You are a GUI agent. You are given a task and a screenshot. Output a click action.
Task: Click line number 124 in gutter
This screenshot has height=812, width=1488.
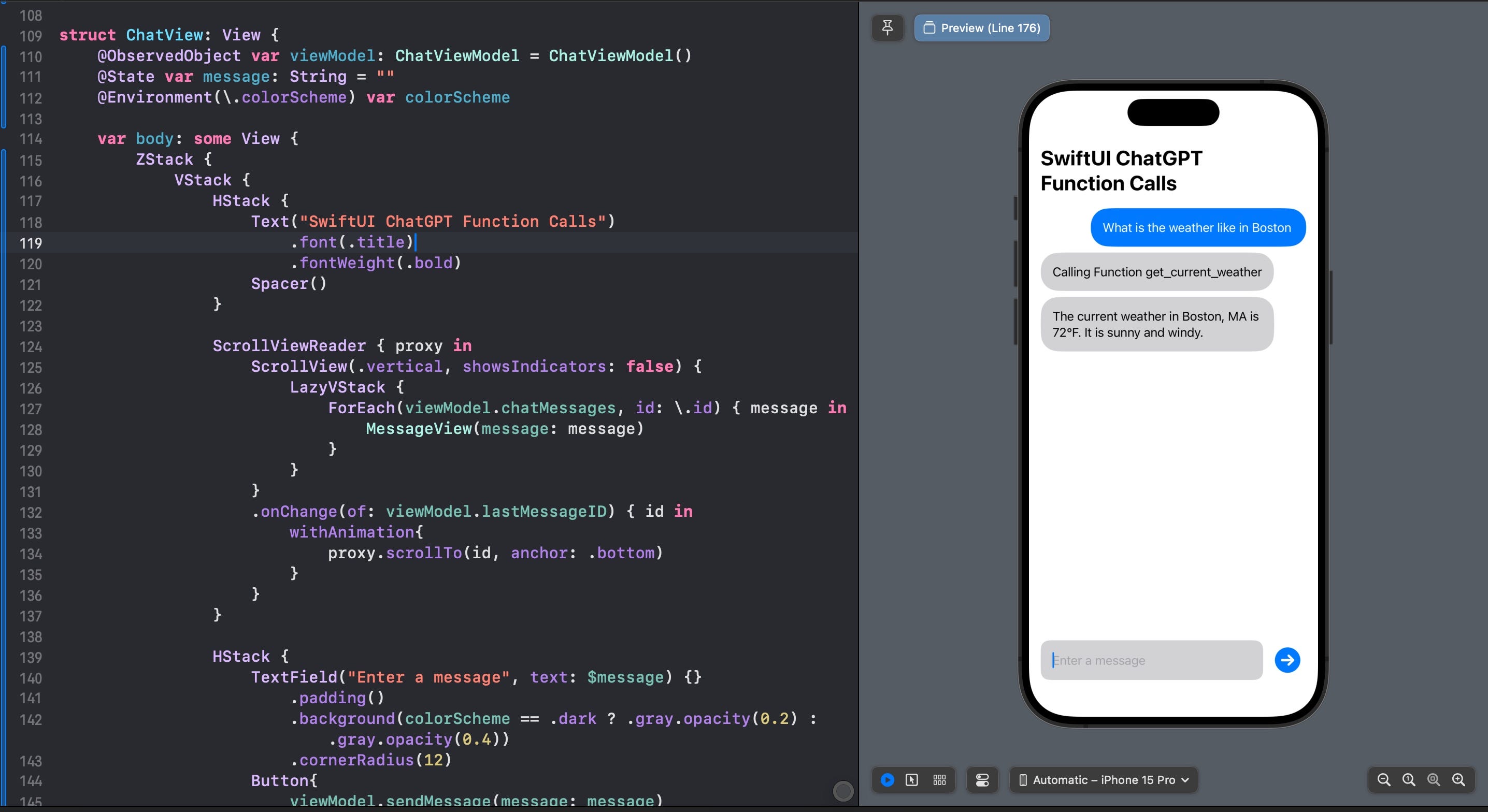tap(31, 346)
